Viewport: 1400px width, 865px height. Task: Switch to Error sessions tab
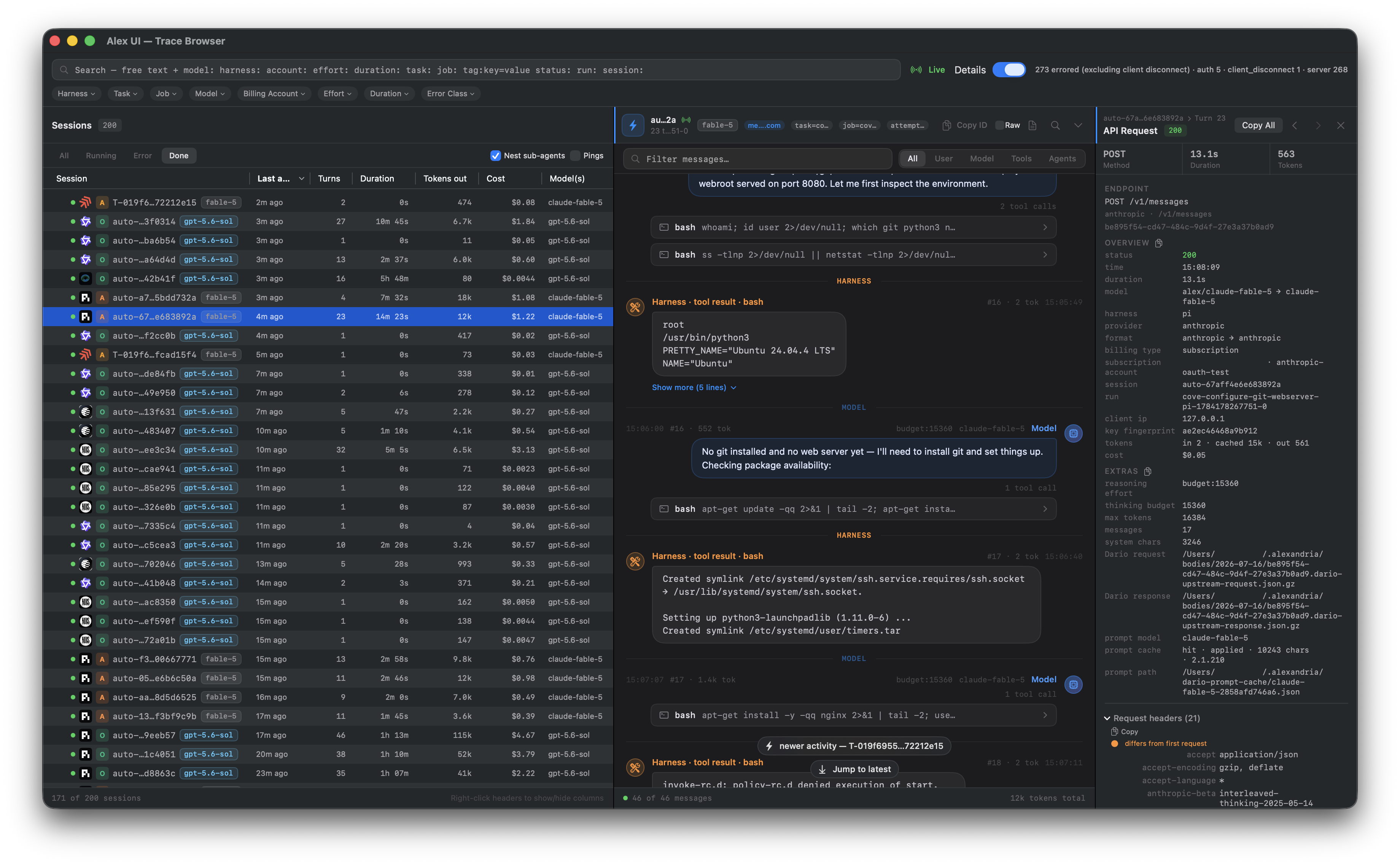point(142,156)
